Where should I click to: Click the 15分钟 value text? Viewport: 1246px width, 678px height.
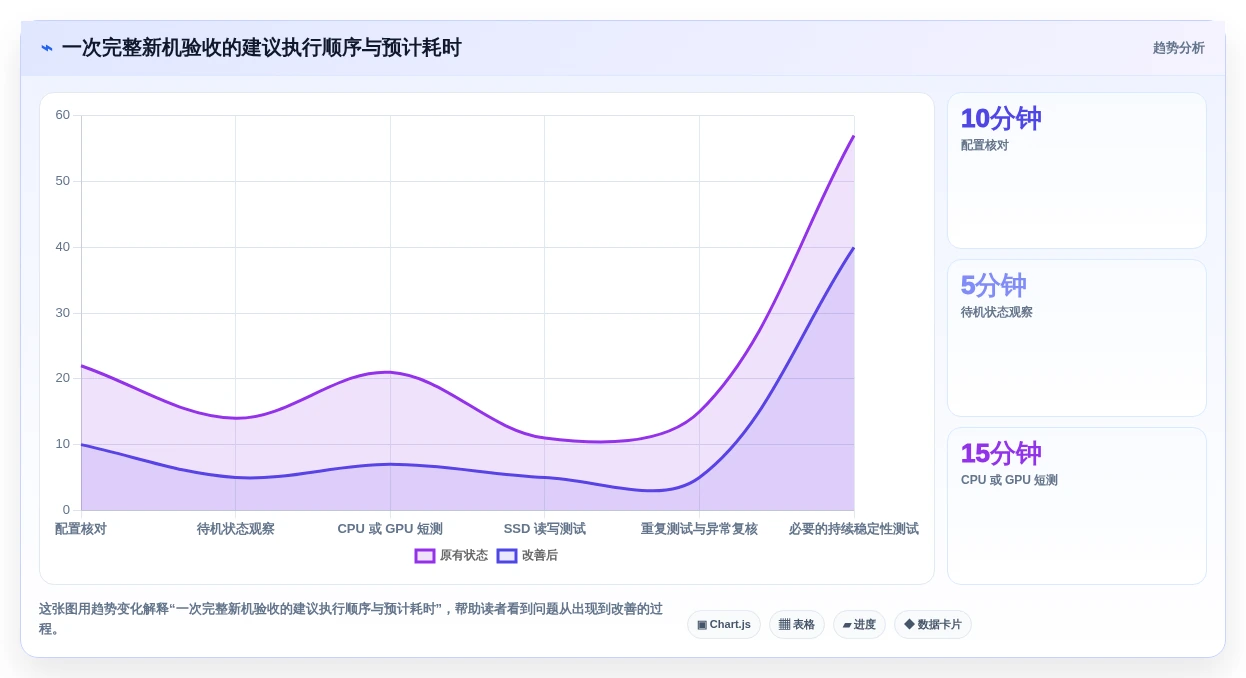(x=1001, y=454)
